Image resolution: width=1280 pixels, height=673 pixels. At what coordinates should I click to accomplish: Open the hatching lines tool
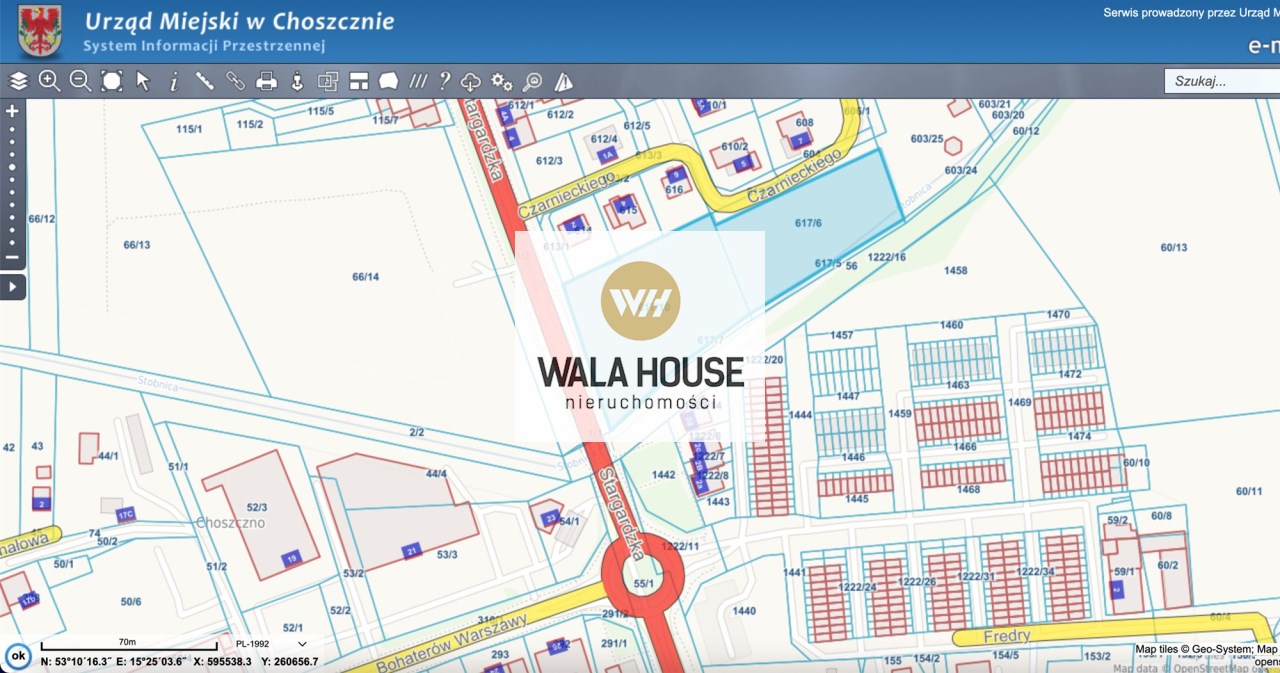(x=418, y=81)
